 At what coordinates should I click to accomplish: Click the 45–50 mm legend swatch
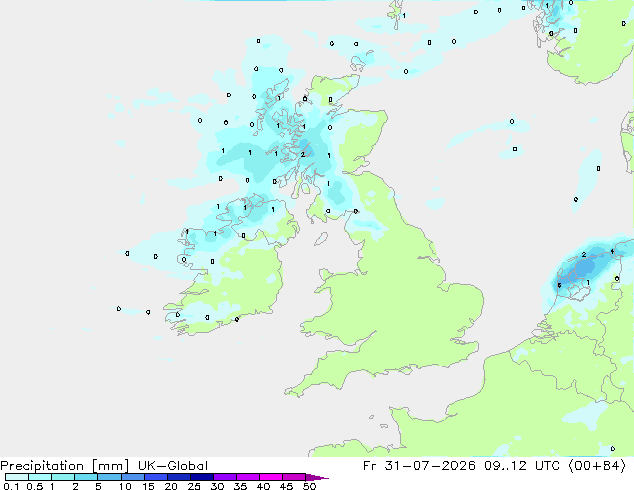294,477
